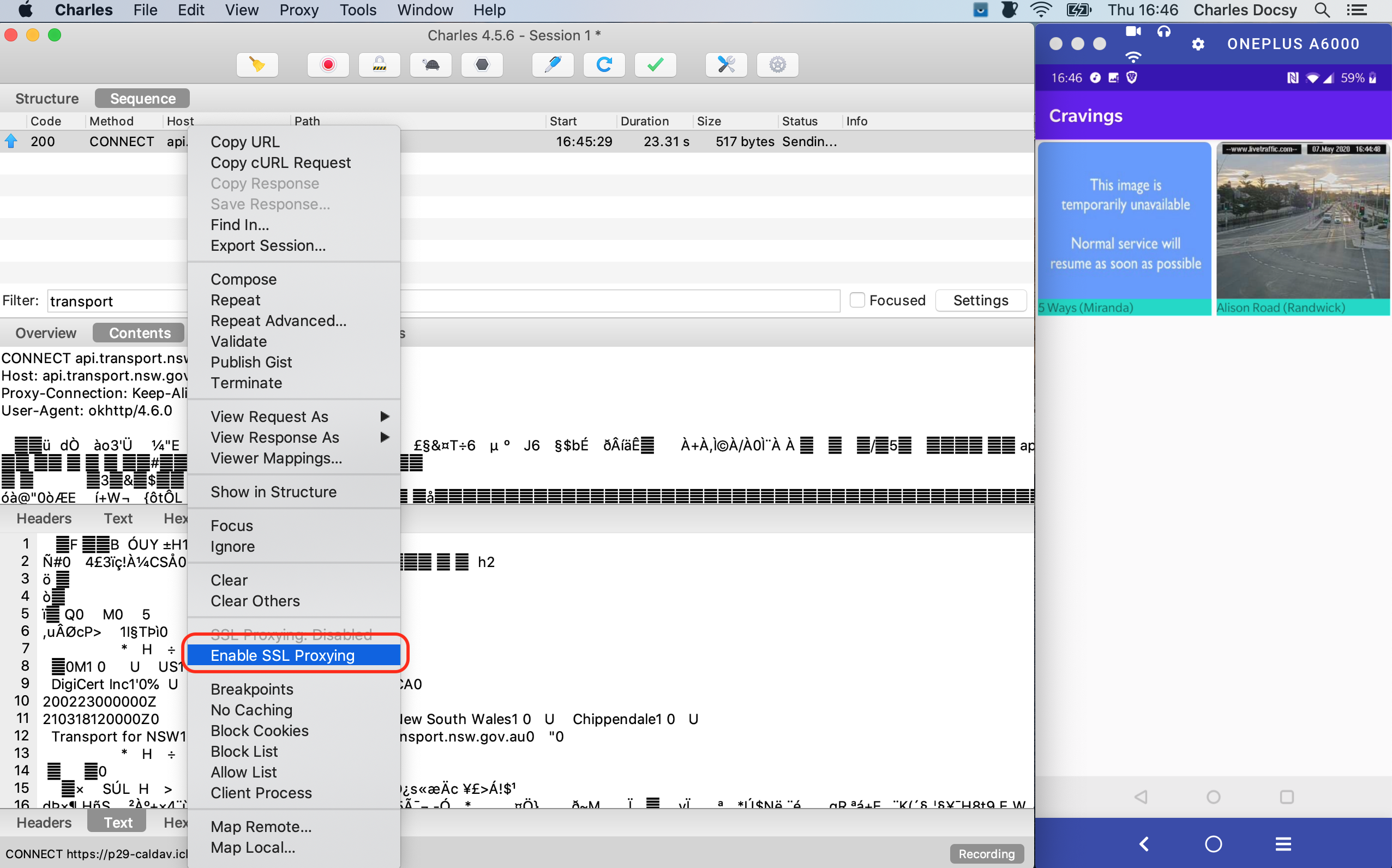Click the broom Clear Session toolbar icon
This screenshot has height=868, width=1392.
click(257, 64)
